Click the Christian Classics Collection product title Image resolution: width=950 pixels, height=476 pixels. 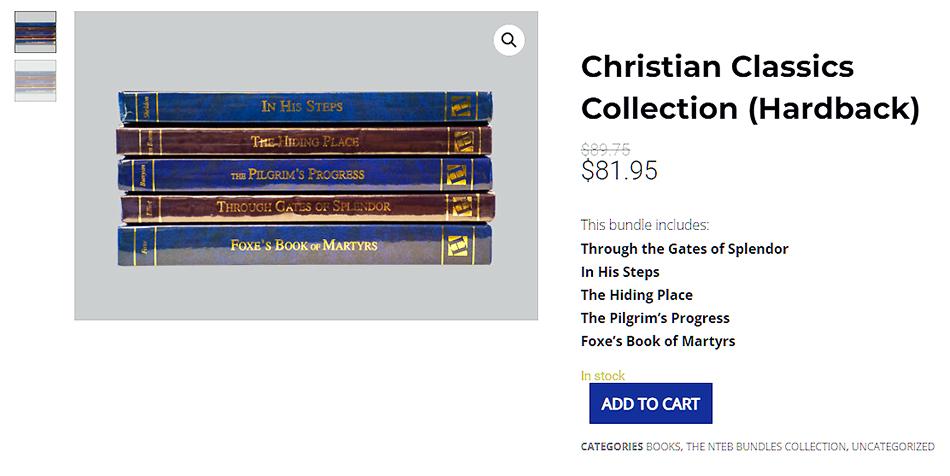coord(749,87)
